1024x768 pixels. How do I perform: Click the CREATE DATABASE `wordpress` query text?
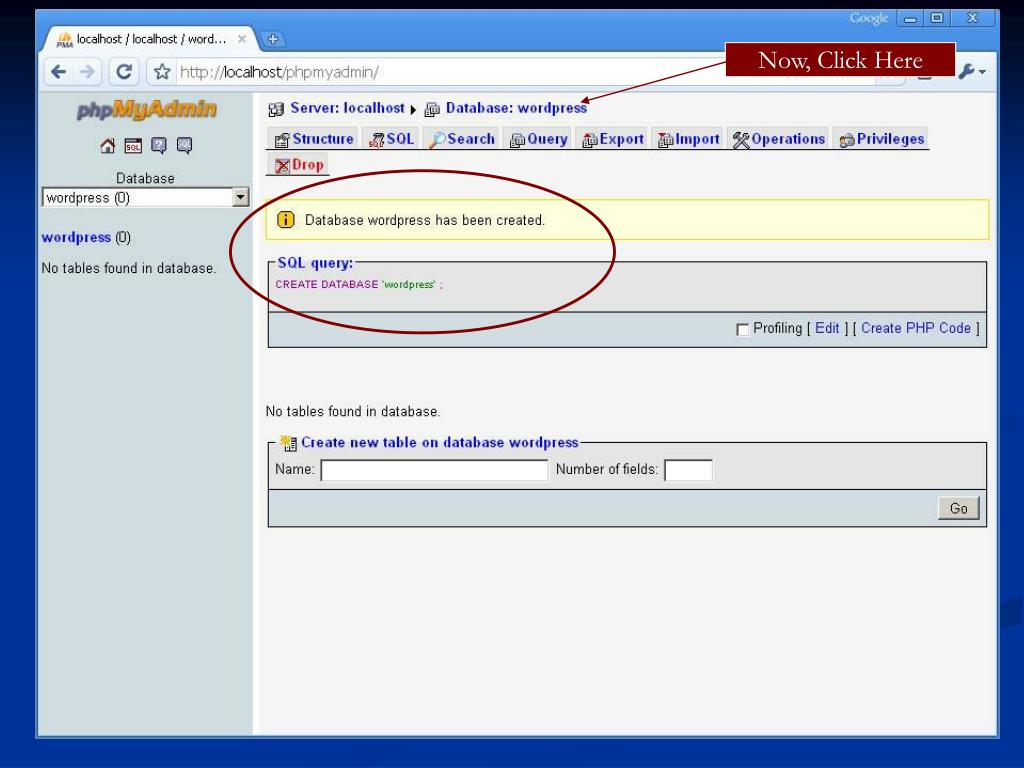click(x=359, y=285)
